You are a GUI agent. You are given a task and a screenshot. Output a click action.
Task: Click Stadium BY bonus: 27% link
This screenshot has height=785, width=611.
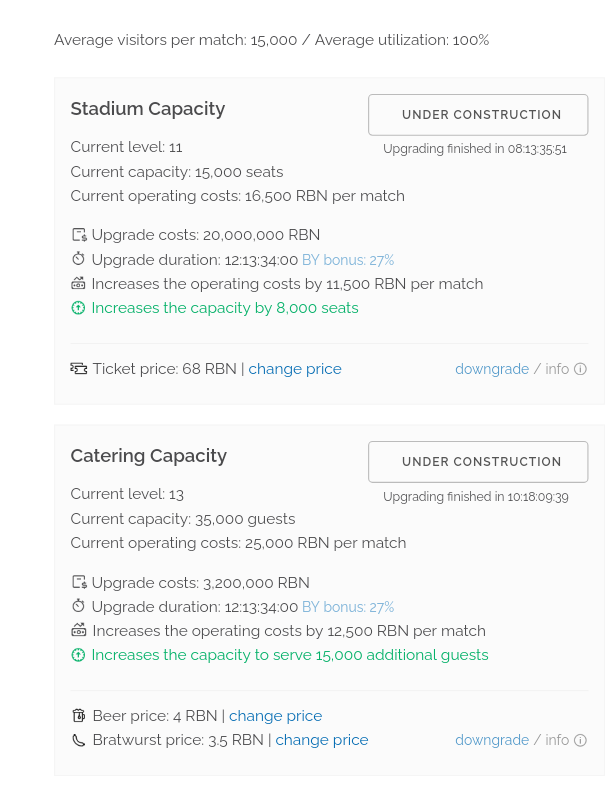pyautogui.click(x=348, y=260)
